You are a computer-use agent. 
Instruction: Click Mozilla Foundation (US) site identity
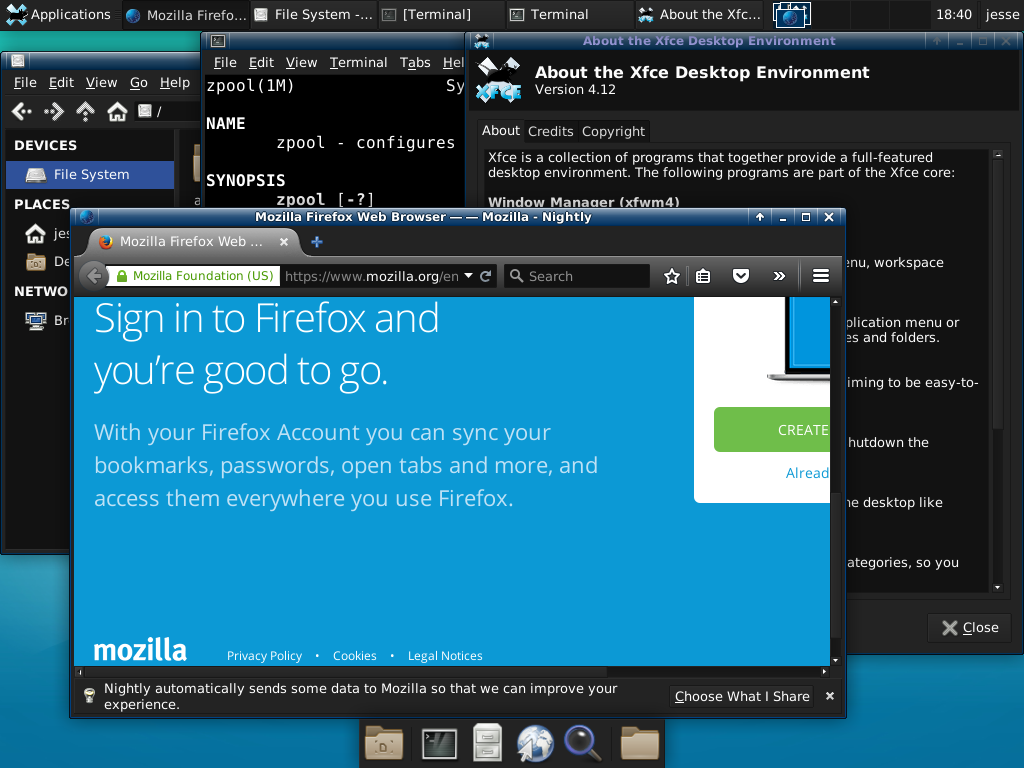click(195, 276)
